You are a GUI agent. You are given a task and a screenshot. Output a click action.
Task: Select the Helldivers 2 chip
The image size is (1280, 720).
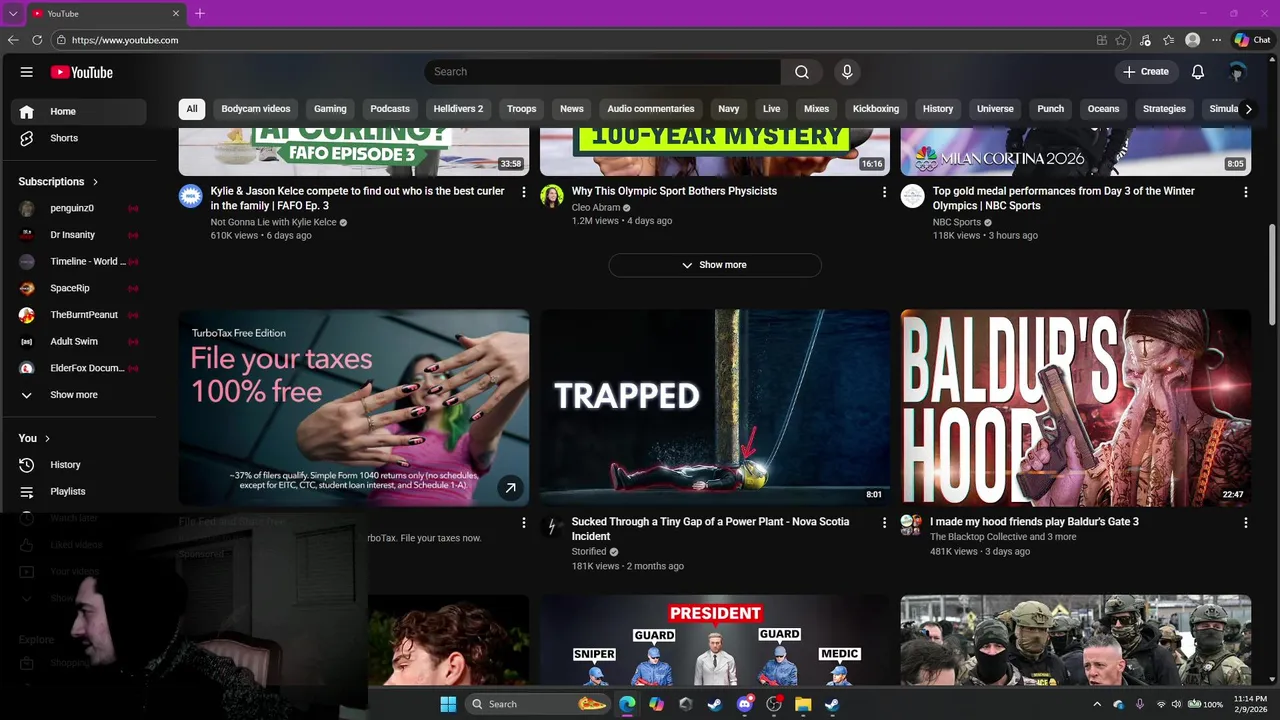pyautogui.click(x=458, y=109)
